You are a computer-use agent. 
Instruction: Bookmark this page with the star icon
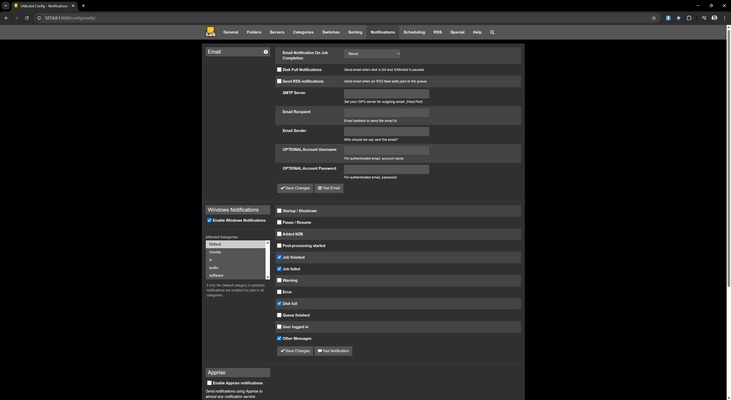(x=654, y=18)
